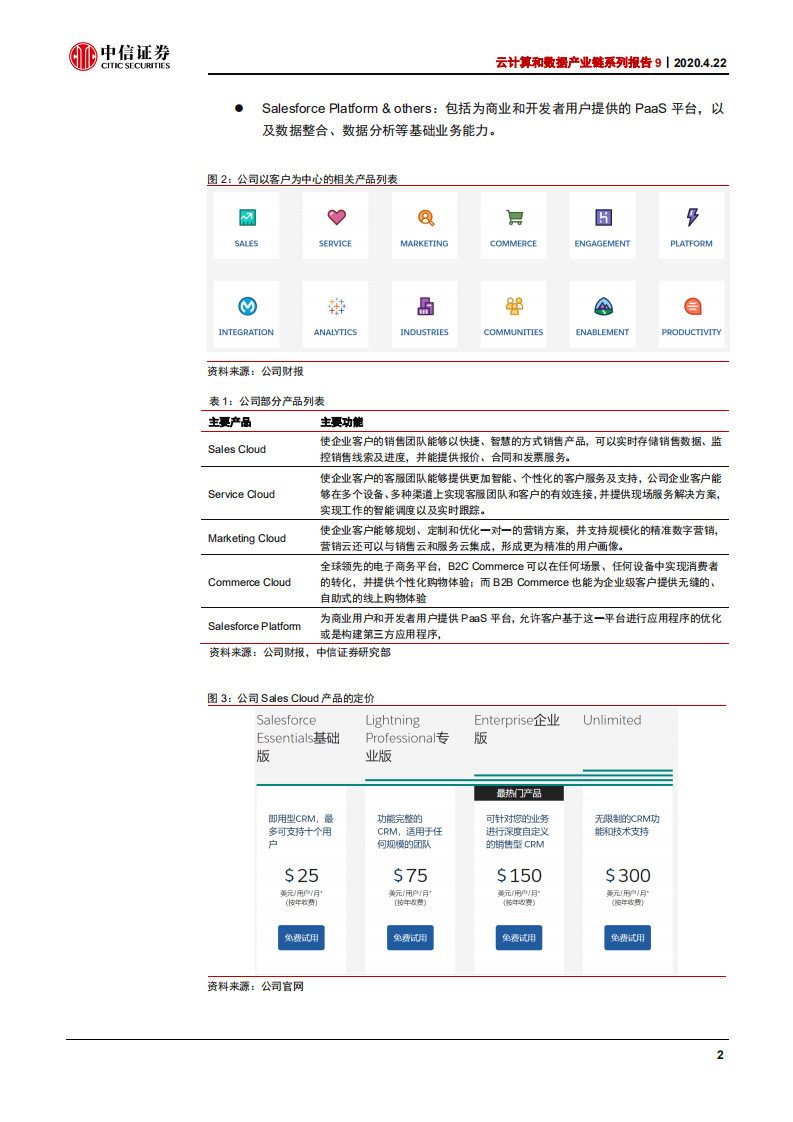Click the Analytics dots icon
This screenshot has width=793, height=1122.
(x=336, y=306)
